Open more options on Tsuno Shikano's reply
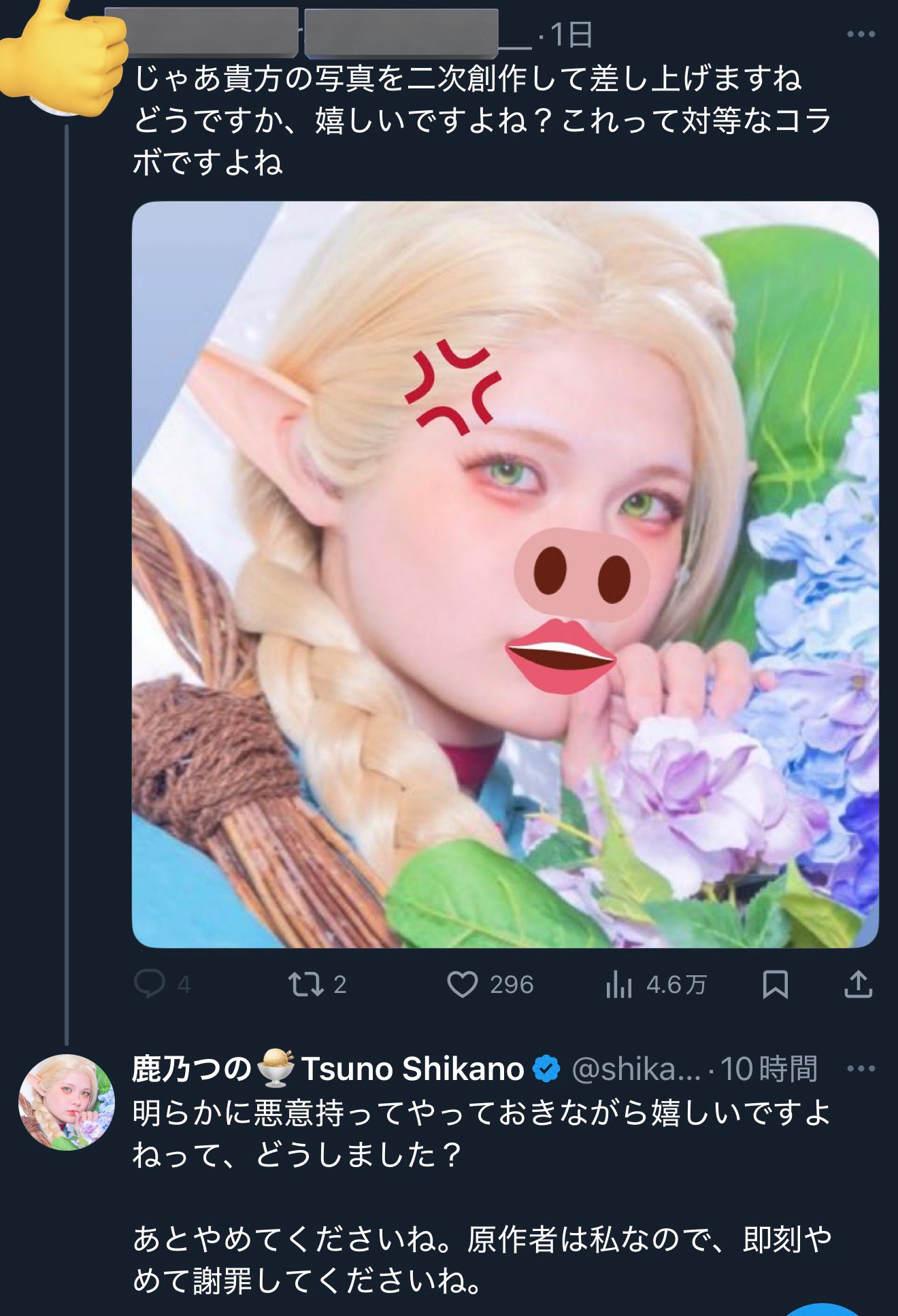Viewport: 898px width, 1316px height. coord(861,1068)
